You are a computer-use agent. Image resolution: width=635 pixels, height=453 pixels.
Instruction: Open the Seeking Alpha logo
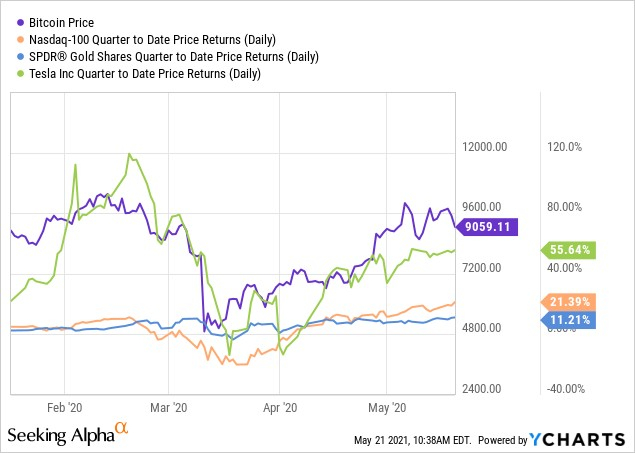pyautogui.click(x=60, y=436)
